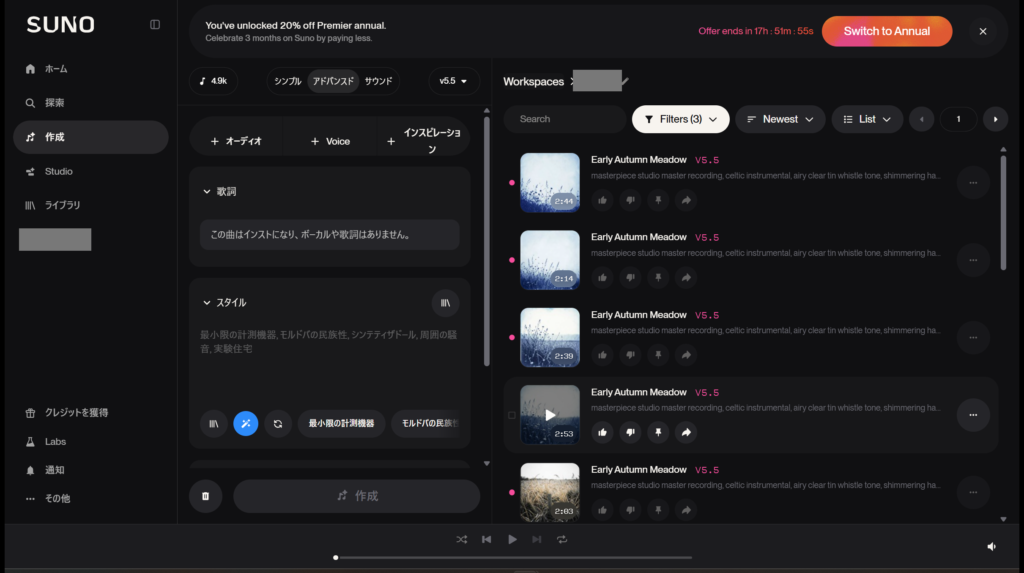The width and height of the screenshot is (1024, 573).
Task: Add オーディオ with the plus button
Action: tap(236, 141)
